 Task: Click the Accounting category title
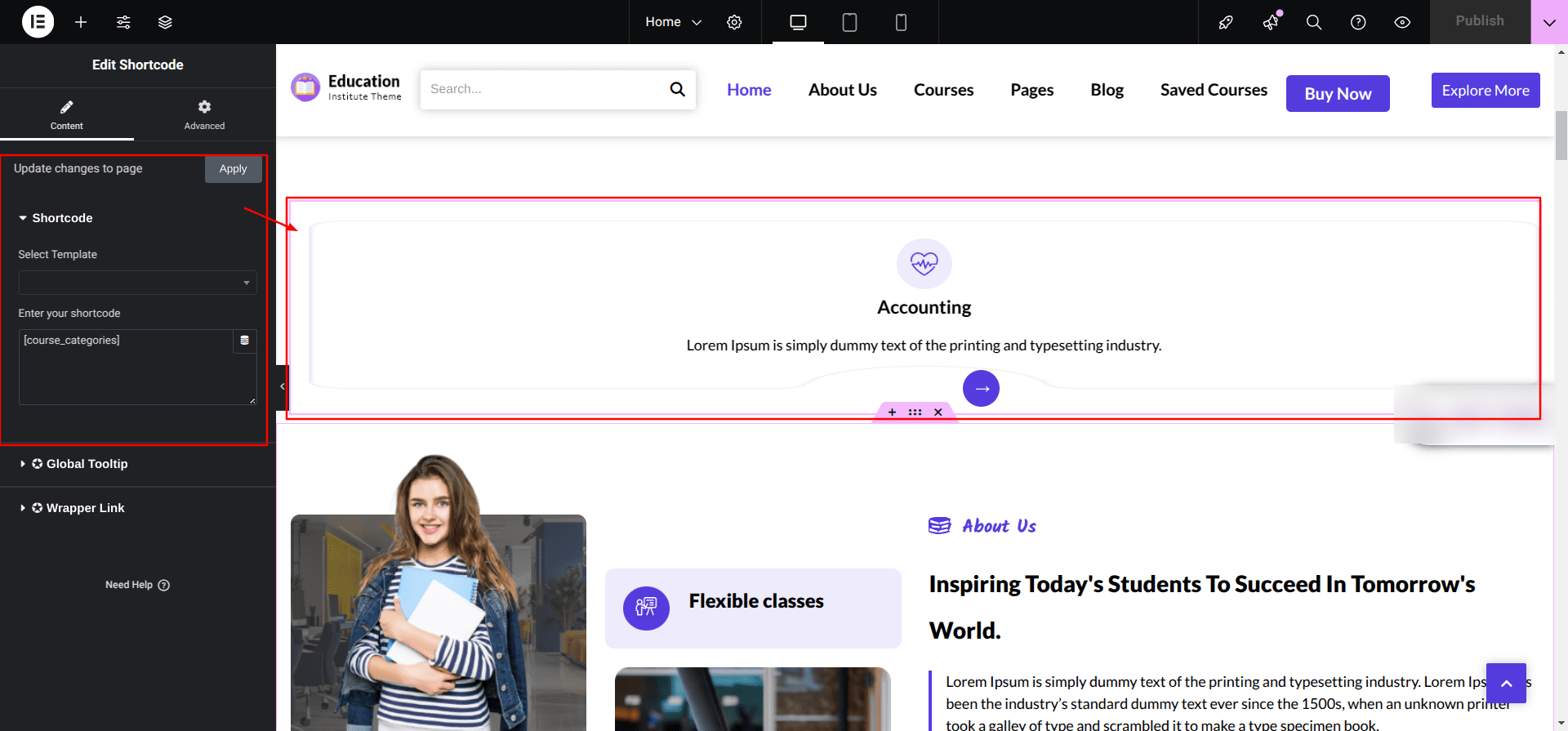click(x=924, y=307)
